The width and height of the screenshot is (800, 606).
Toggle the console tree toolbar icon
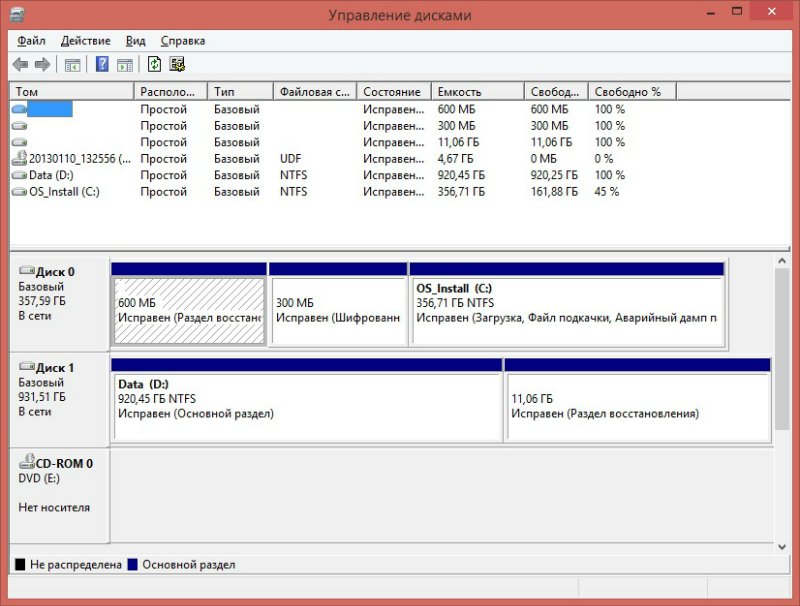tap(72, 65)
